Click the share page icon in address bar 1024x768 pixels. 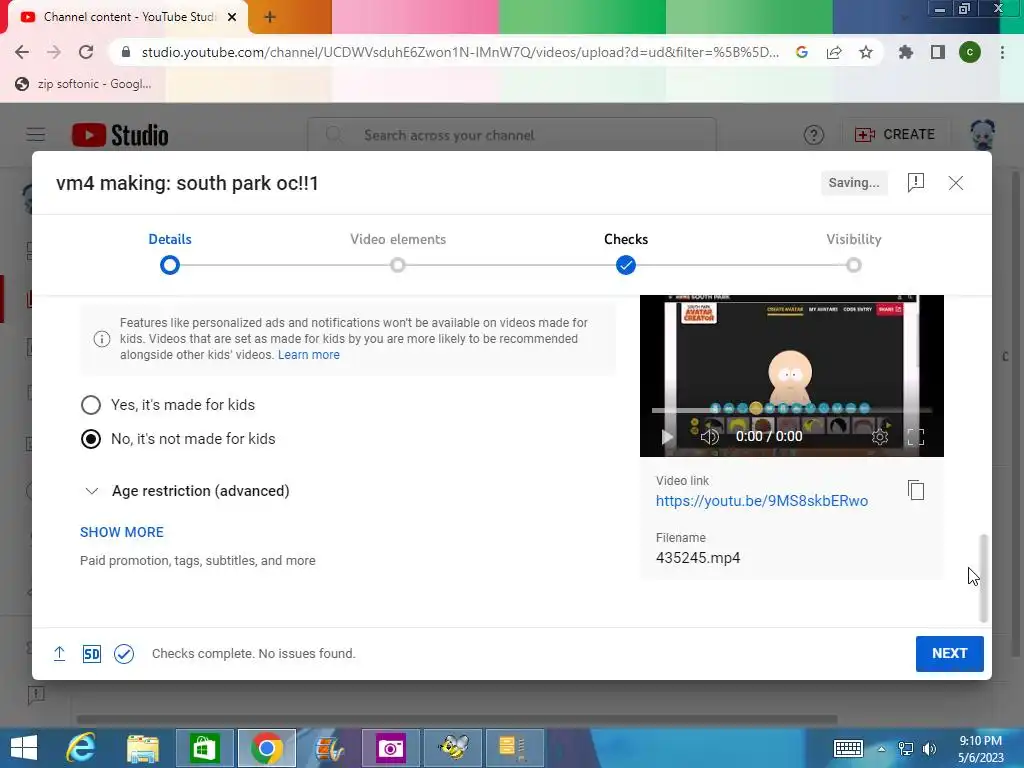[834, 52]
